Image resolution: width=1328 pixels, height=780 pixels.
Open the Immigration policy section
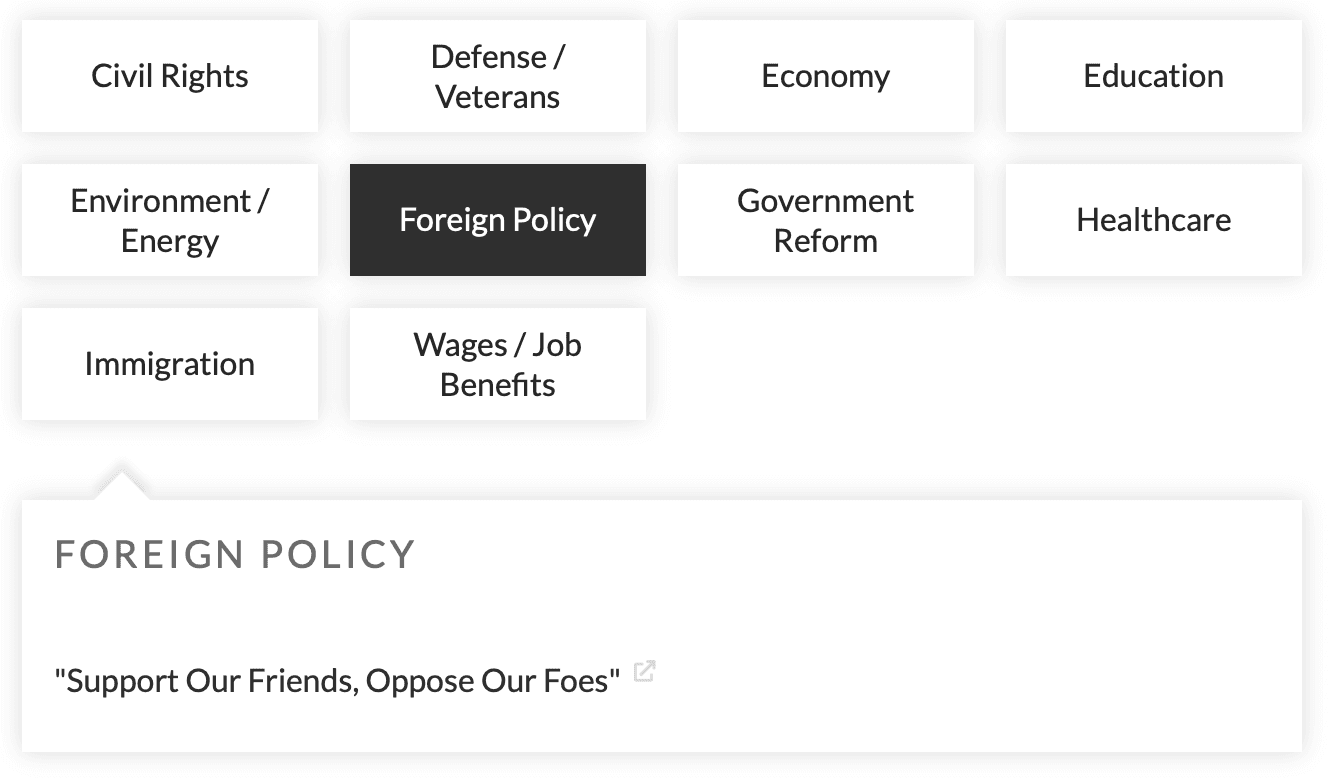(169, 364)
